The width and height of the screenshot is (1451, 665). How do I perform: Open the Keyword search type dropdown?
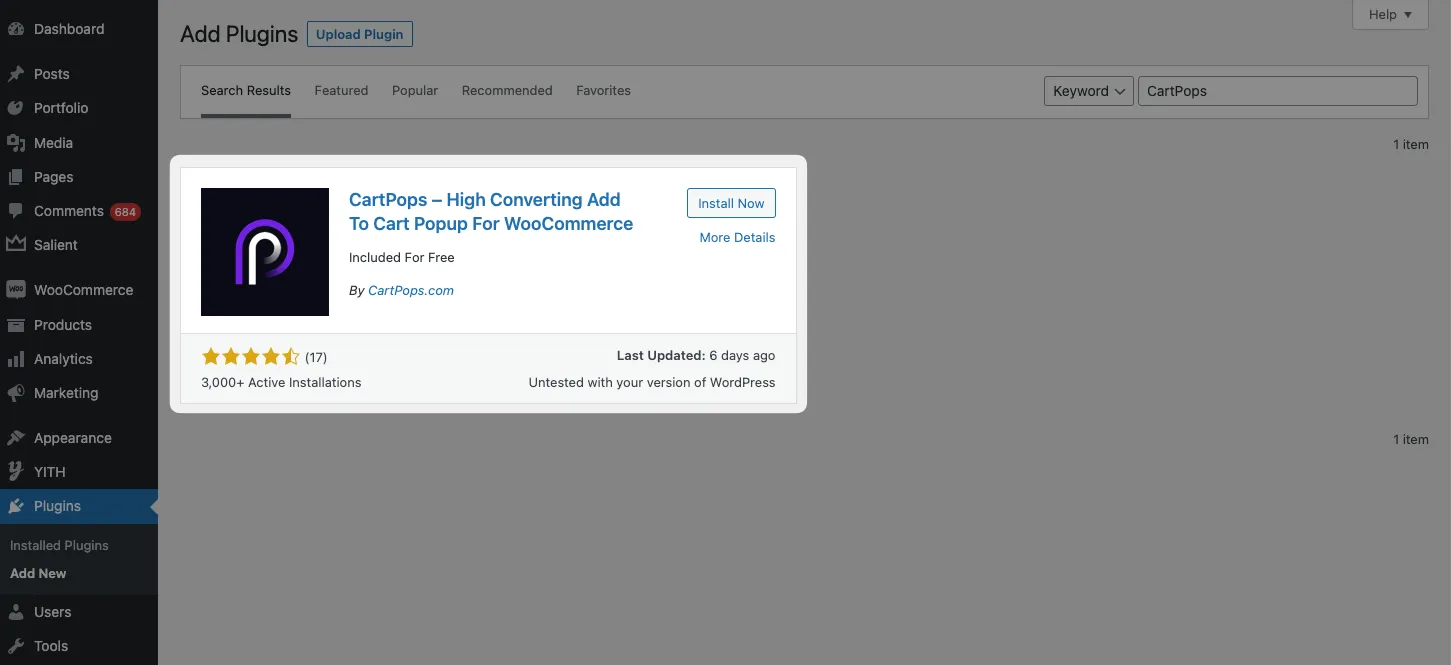coord(1088,91)
